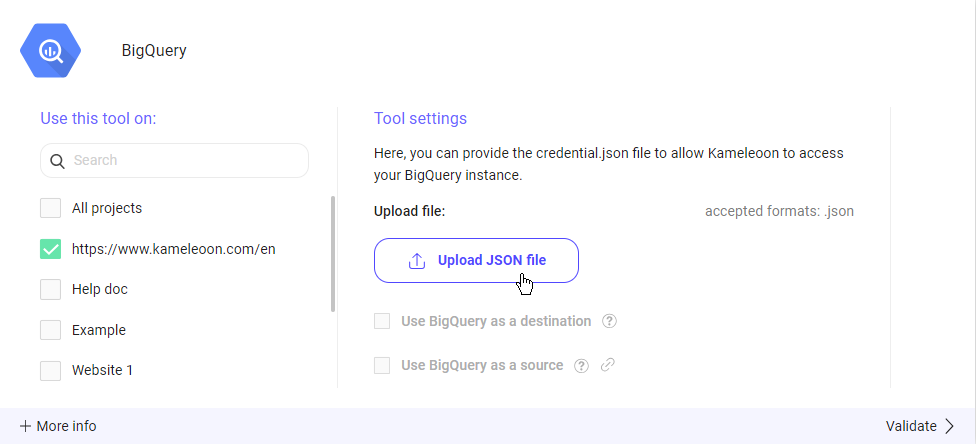The width and height of the screenshot is (976, 444).
Task: Click the plus icon beside More info
Action: pyautogui.click(x=25, y=426)
